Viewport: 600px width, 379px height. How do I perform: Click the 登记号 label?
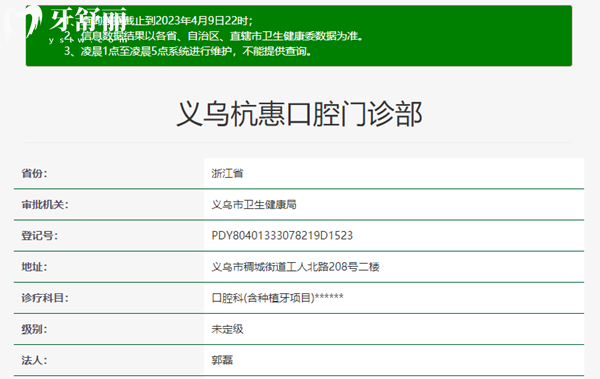[39, 236]
